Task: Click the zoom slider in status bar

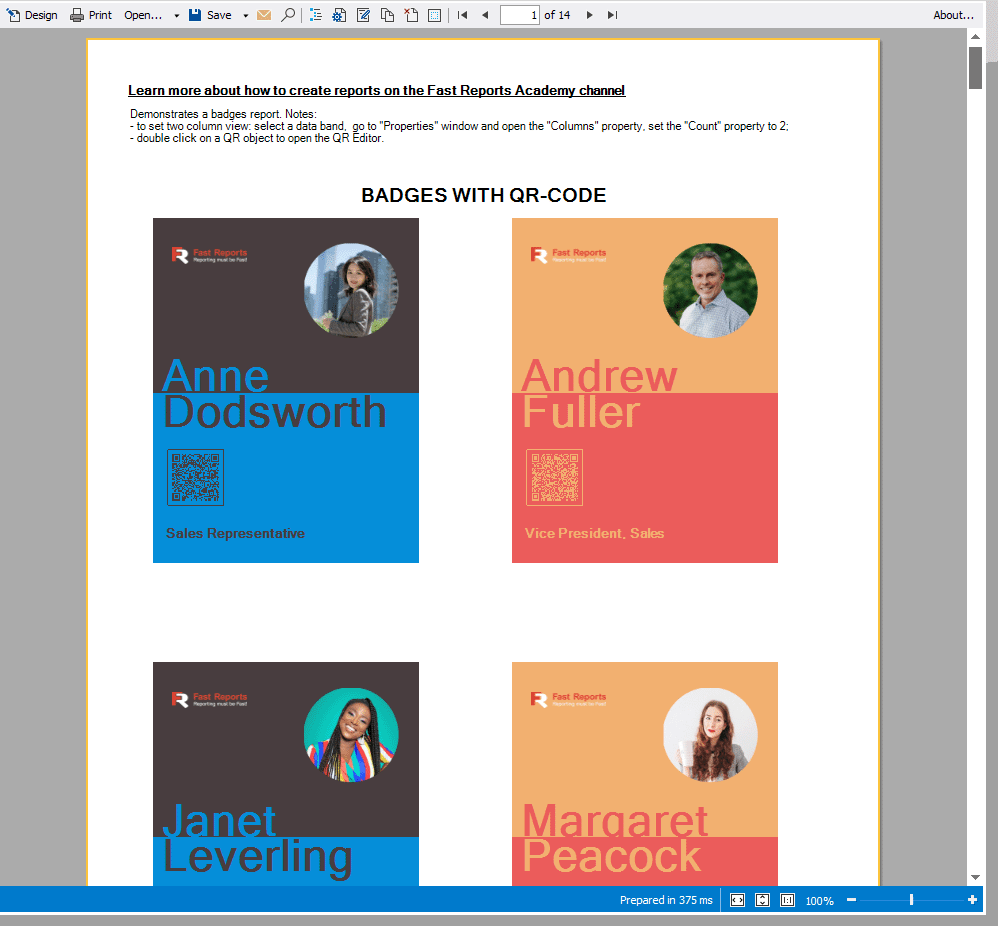Action: coord(910,900)
